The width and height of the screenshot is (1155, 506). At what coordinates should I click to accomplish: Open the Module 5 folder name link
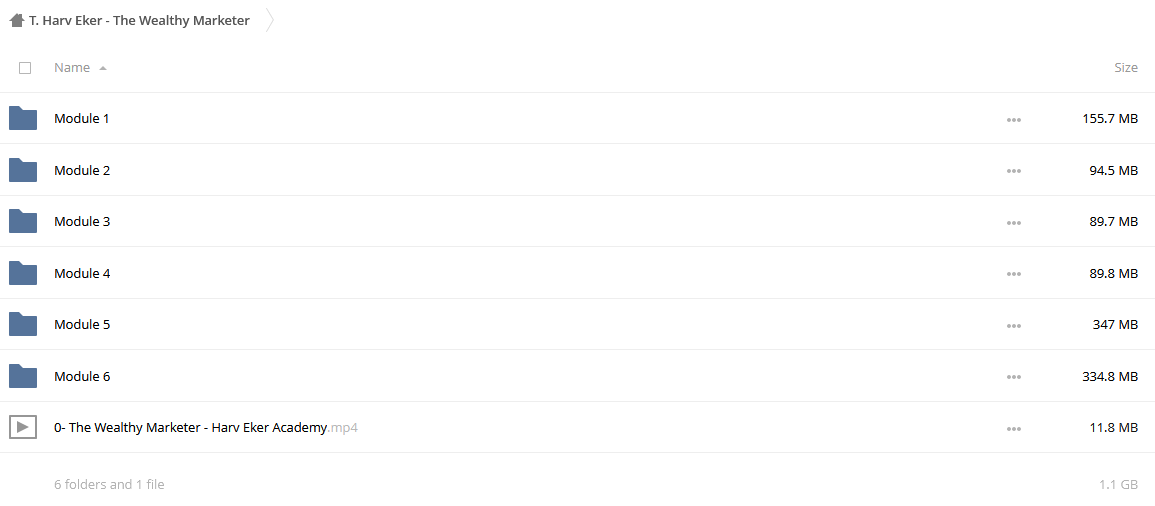pos(82,324)
